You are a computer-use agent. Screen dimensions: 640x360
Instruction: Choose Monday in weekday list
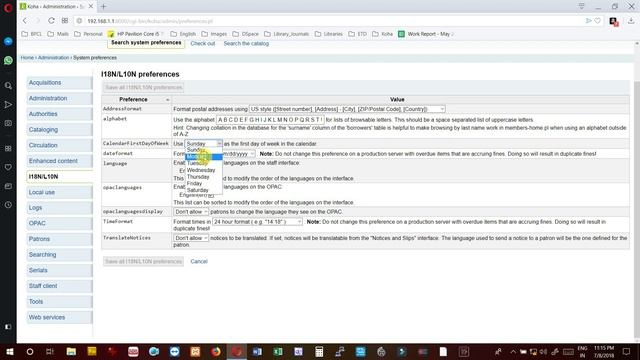pos(204,157)
